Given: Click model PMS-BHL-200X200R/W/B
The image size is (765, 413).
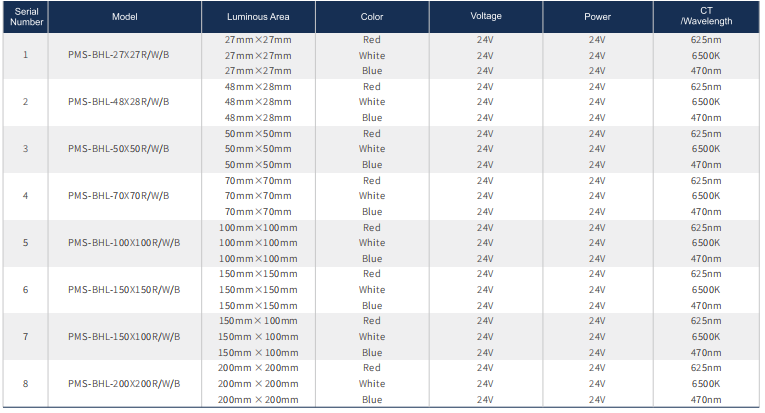Looking at the screenshot, I should (x=124, y=384).
